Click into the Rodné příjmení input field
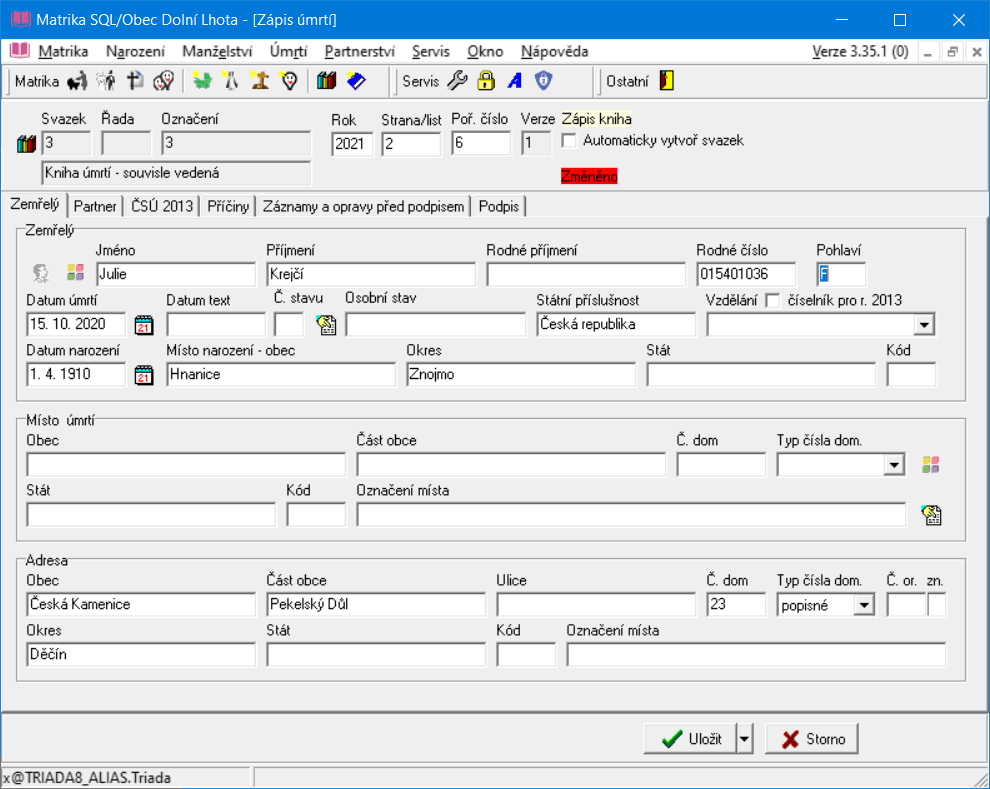The image size is (990, 789). click(586, 274)
